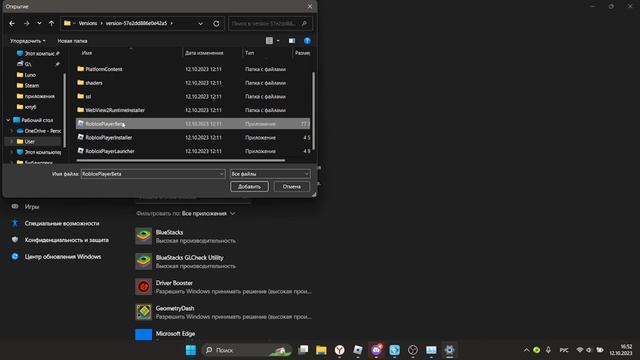Image resolution: width=640 pixels, height=360 pixels.
Task: Open the Упорядочить menu
Action: coord(28,41)
